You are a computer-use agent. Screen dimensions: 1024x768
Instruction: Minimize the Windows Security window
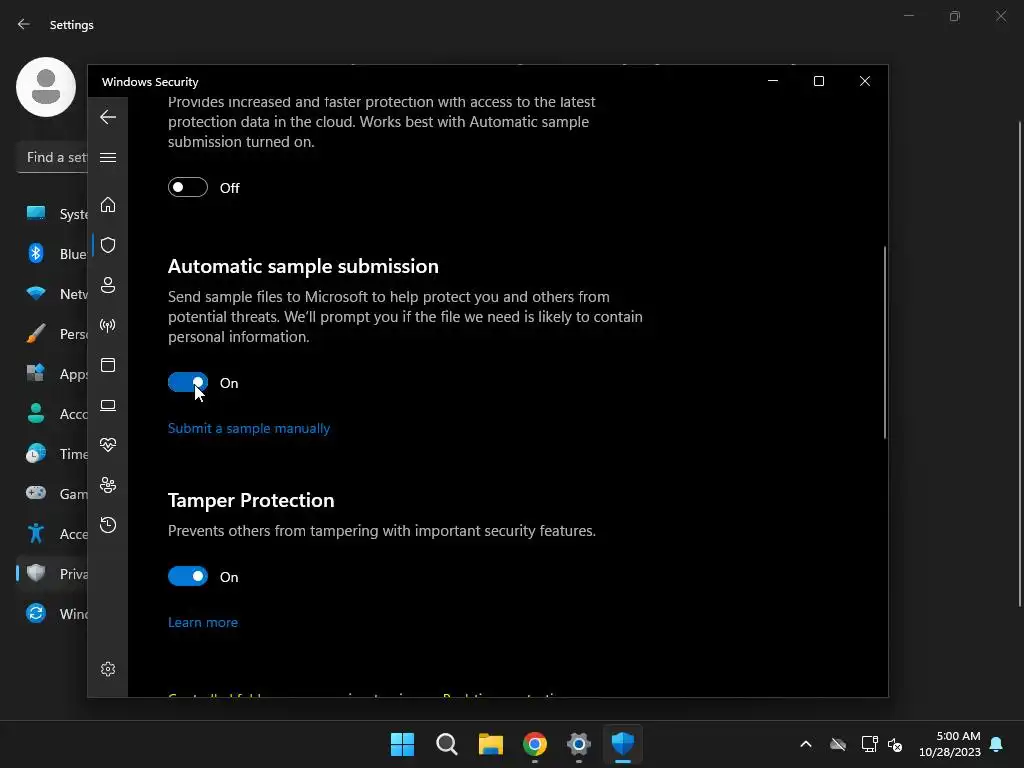pyautogui.click(x=773, y=81)
